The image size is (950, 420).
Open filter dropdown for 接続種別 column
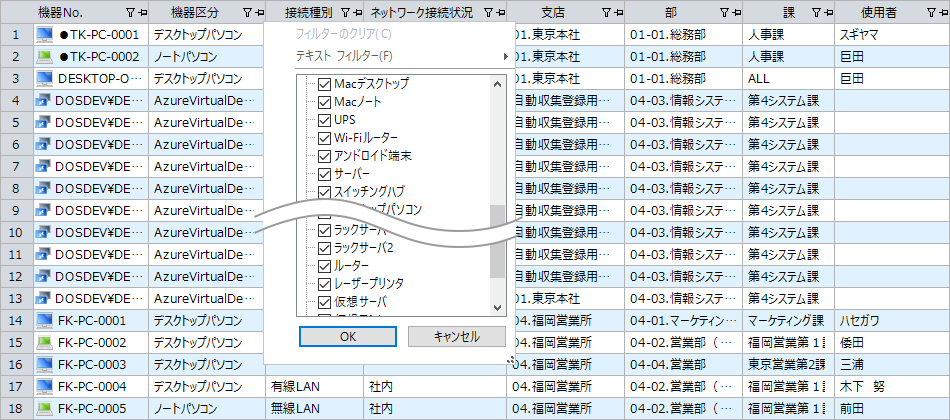click(x=347, y=12)
